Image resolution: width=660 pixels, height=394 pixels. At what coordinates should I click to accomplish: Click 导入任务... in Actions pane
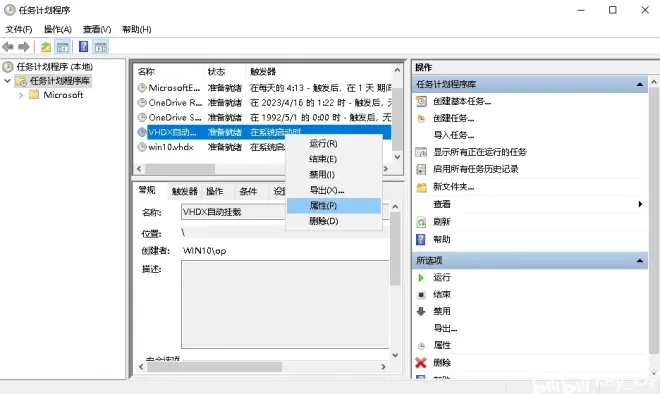click(x=453, y=135)
